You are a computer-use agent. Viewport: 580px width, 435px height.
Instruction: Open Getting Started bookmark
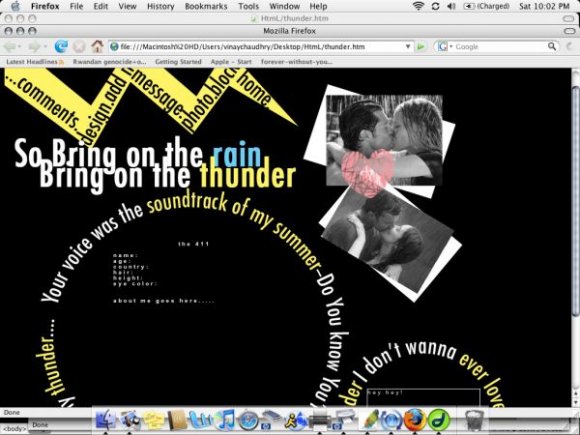[x=178, y=61]
